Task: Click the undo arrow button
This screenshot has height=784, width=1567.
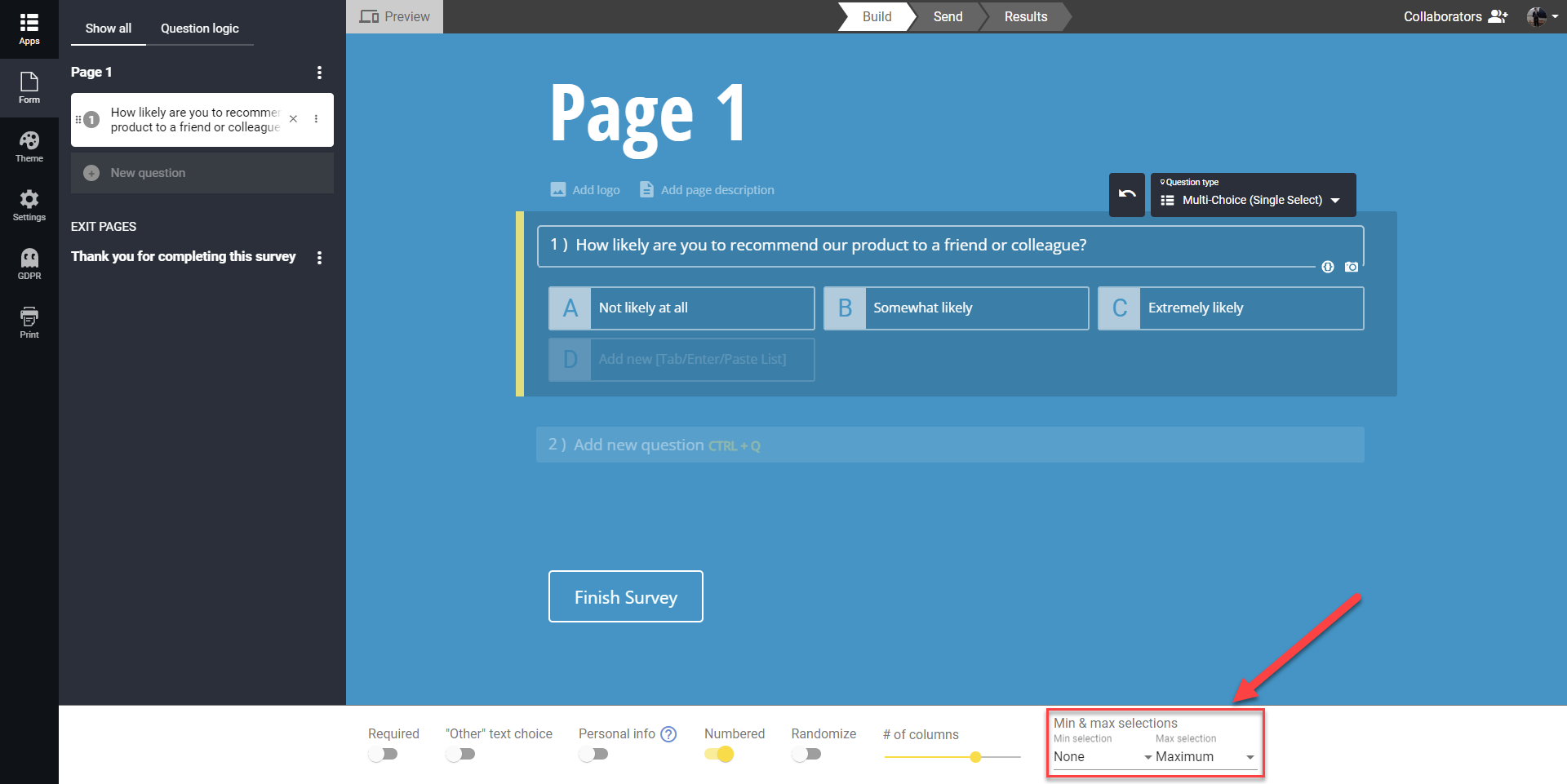Action: click(1127, 194)
